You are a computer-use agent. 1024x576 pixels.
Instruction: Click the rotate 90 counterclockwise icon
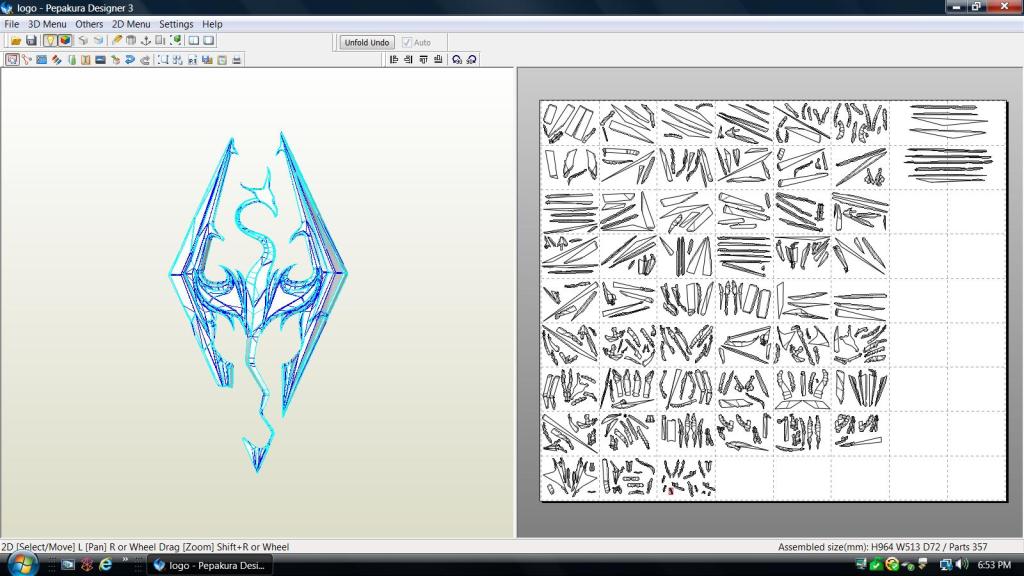[x=456, y=59]
